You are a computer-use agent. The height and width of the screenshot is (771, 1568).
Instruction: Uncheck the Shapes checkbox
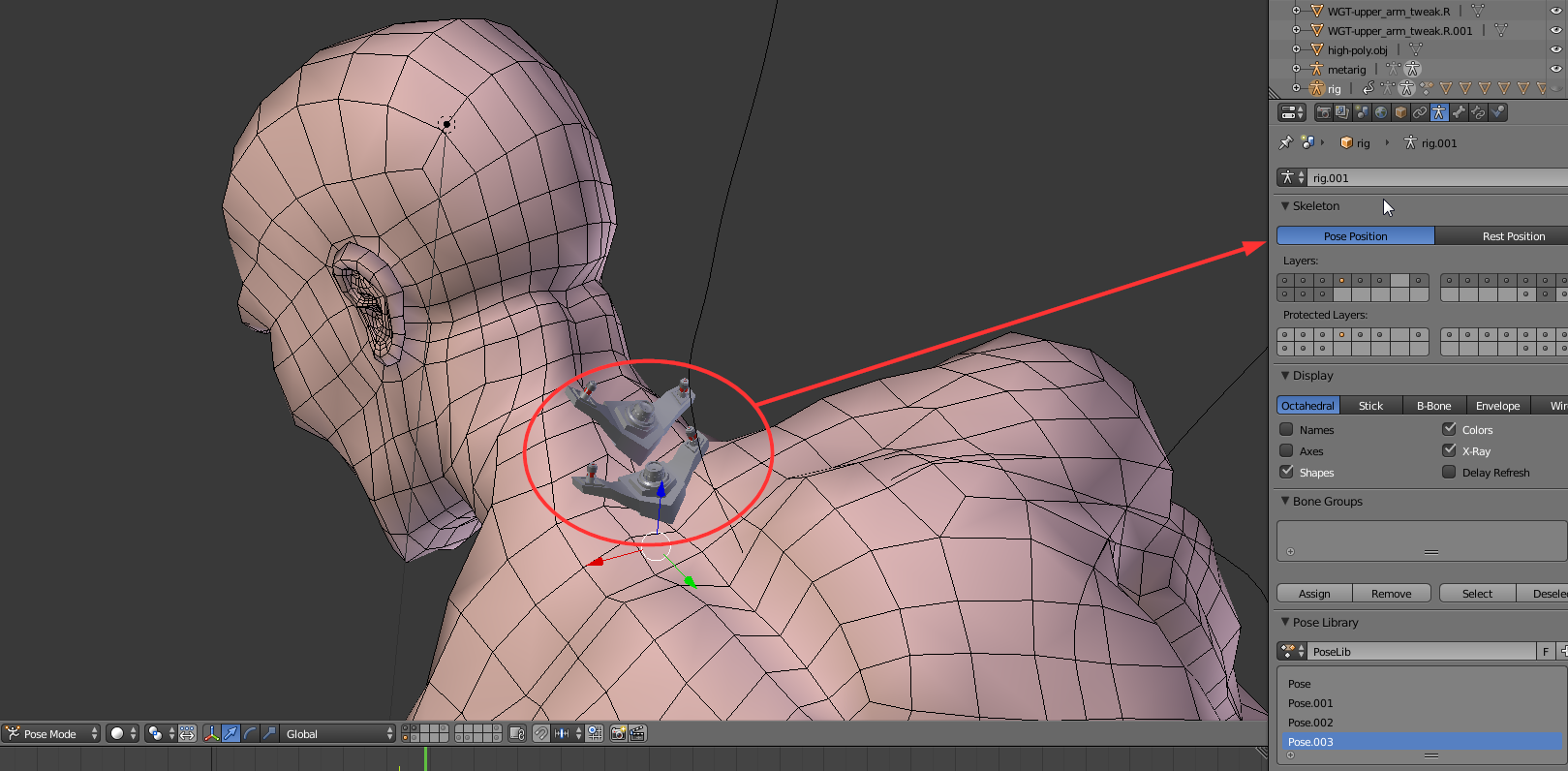pyautogui.click(x=1286, y=472)
